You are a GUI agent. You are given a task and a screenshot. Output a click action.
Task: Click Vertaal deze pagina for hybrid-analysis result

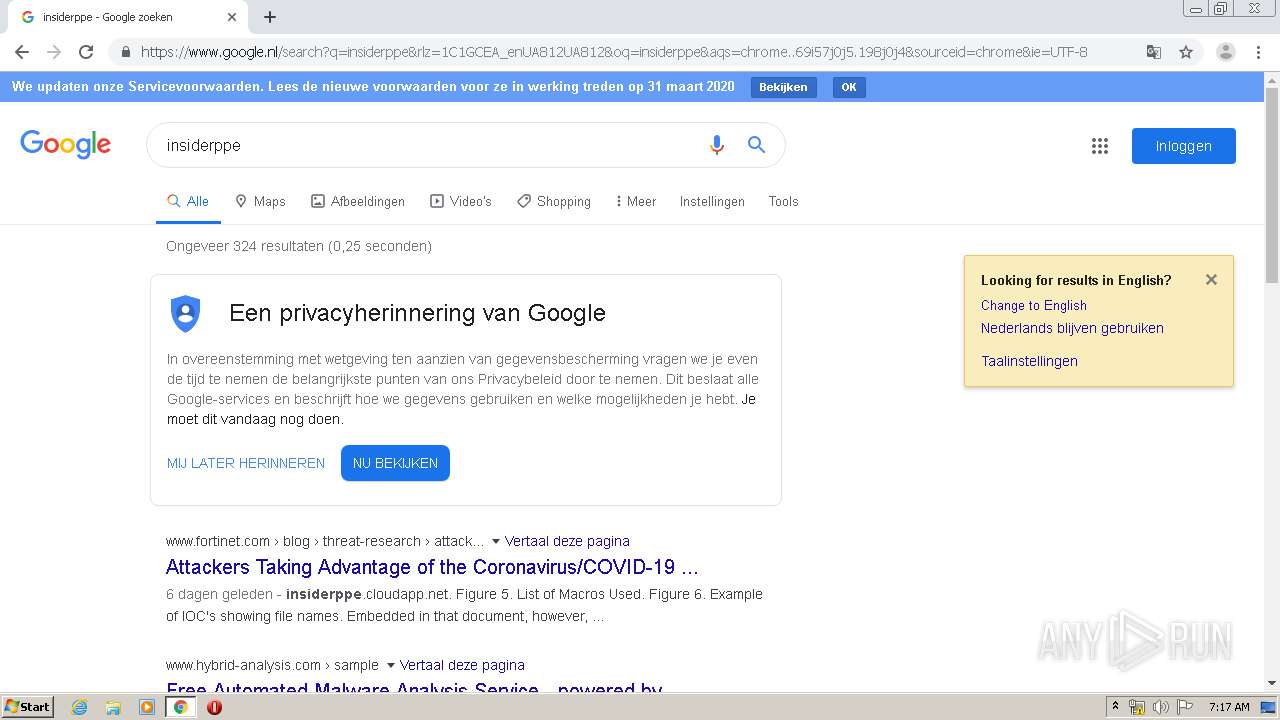(462, 665)
